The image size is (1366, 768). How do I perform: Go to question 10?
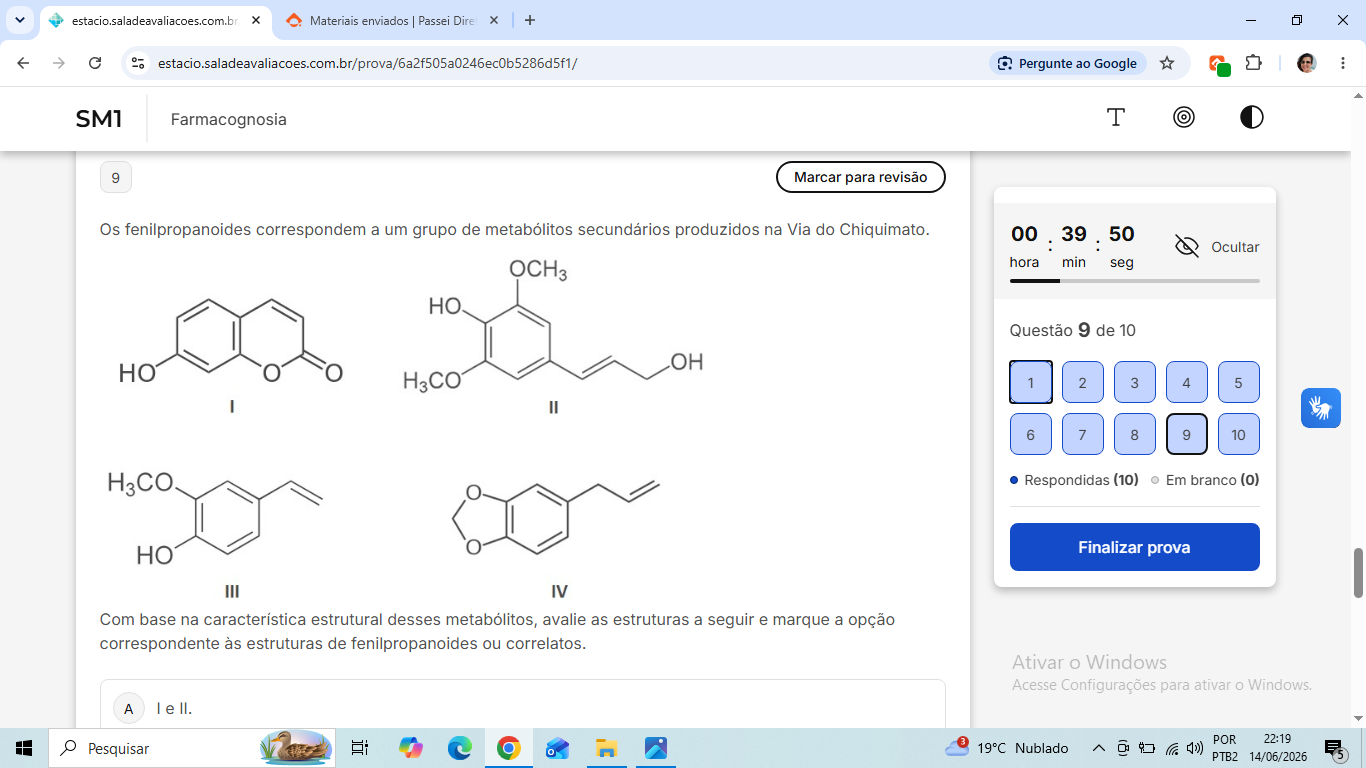(x=1239, y=434)
